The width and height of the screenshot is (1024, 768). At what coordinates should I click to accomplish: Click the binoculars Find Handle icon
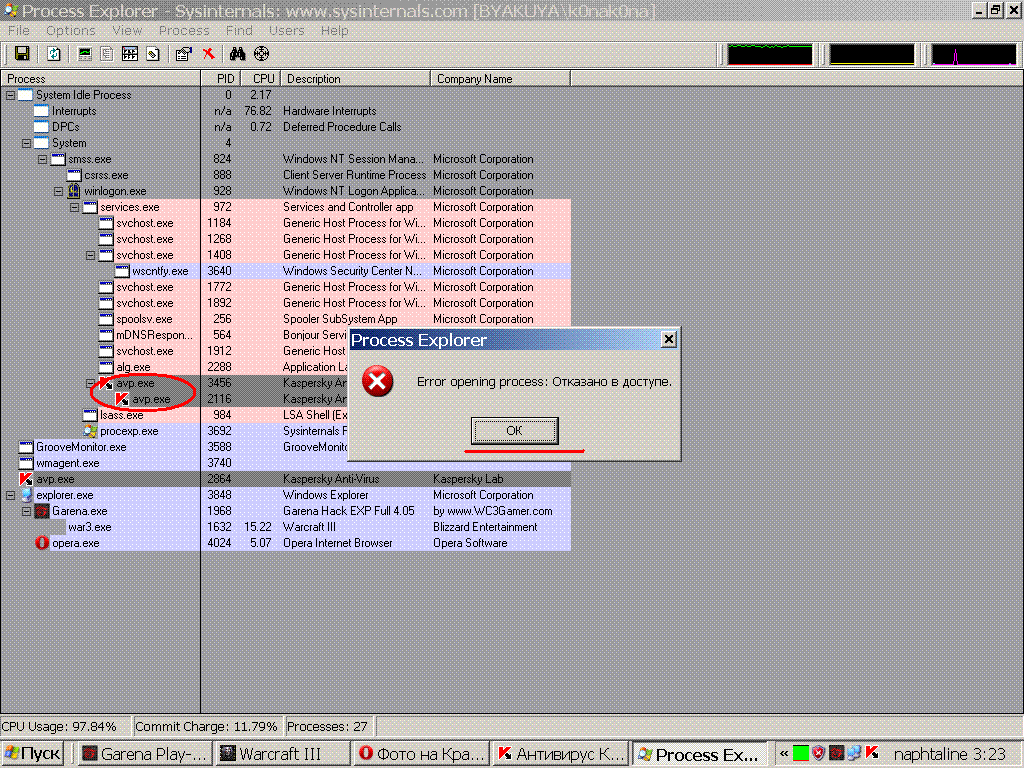point(237,54)
